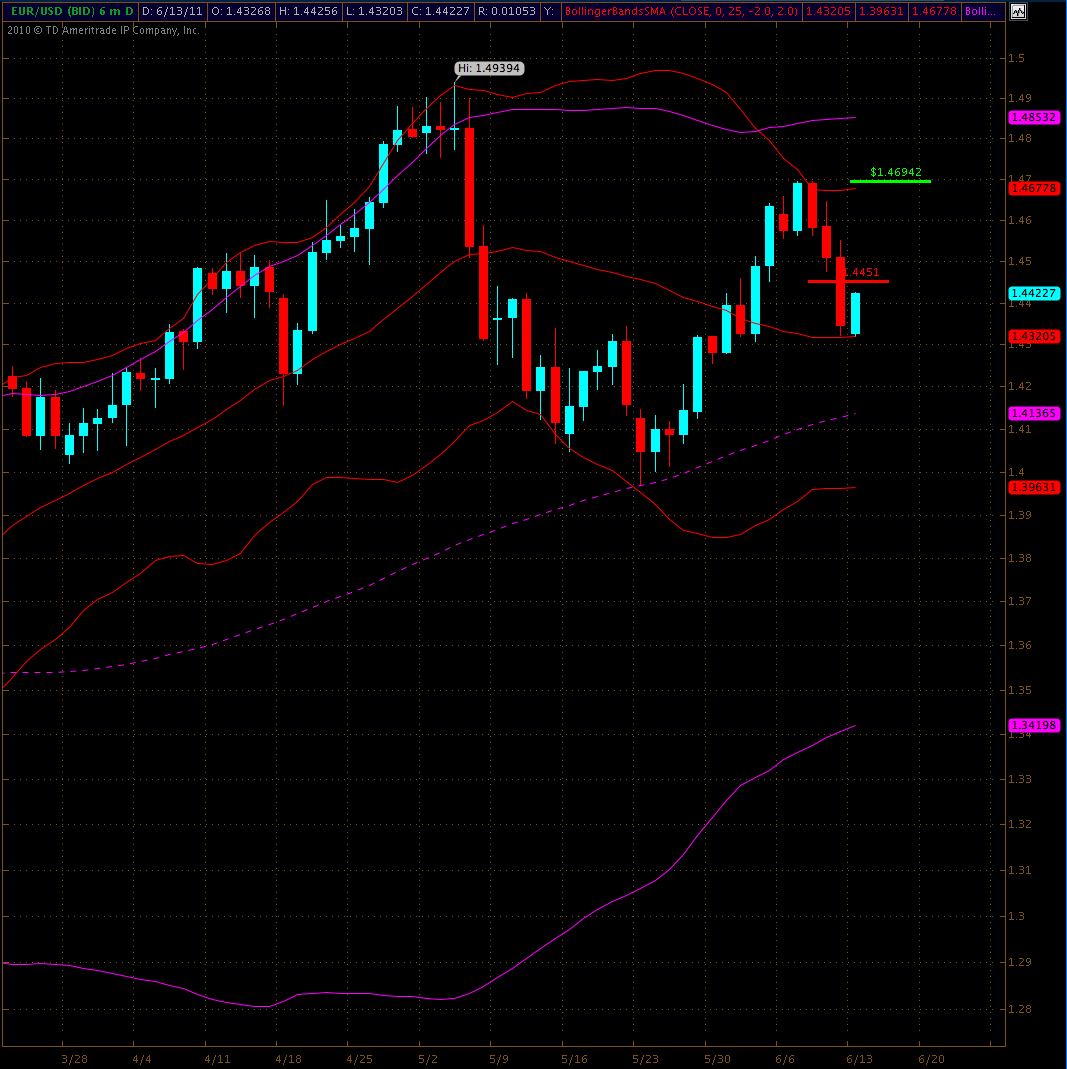This screenshot has width=1067, height=1069.
Task: Click the D: 6/13/11 date field
Action: (172, 12)
